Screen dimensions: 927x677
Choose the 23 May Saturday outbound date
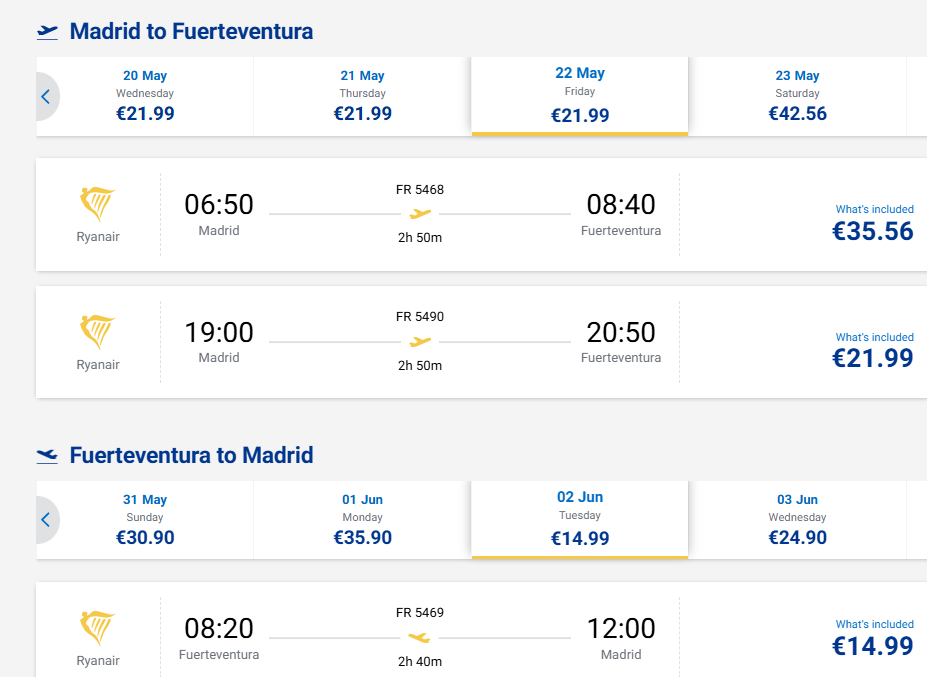click(797, 96)
